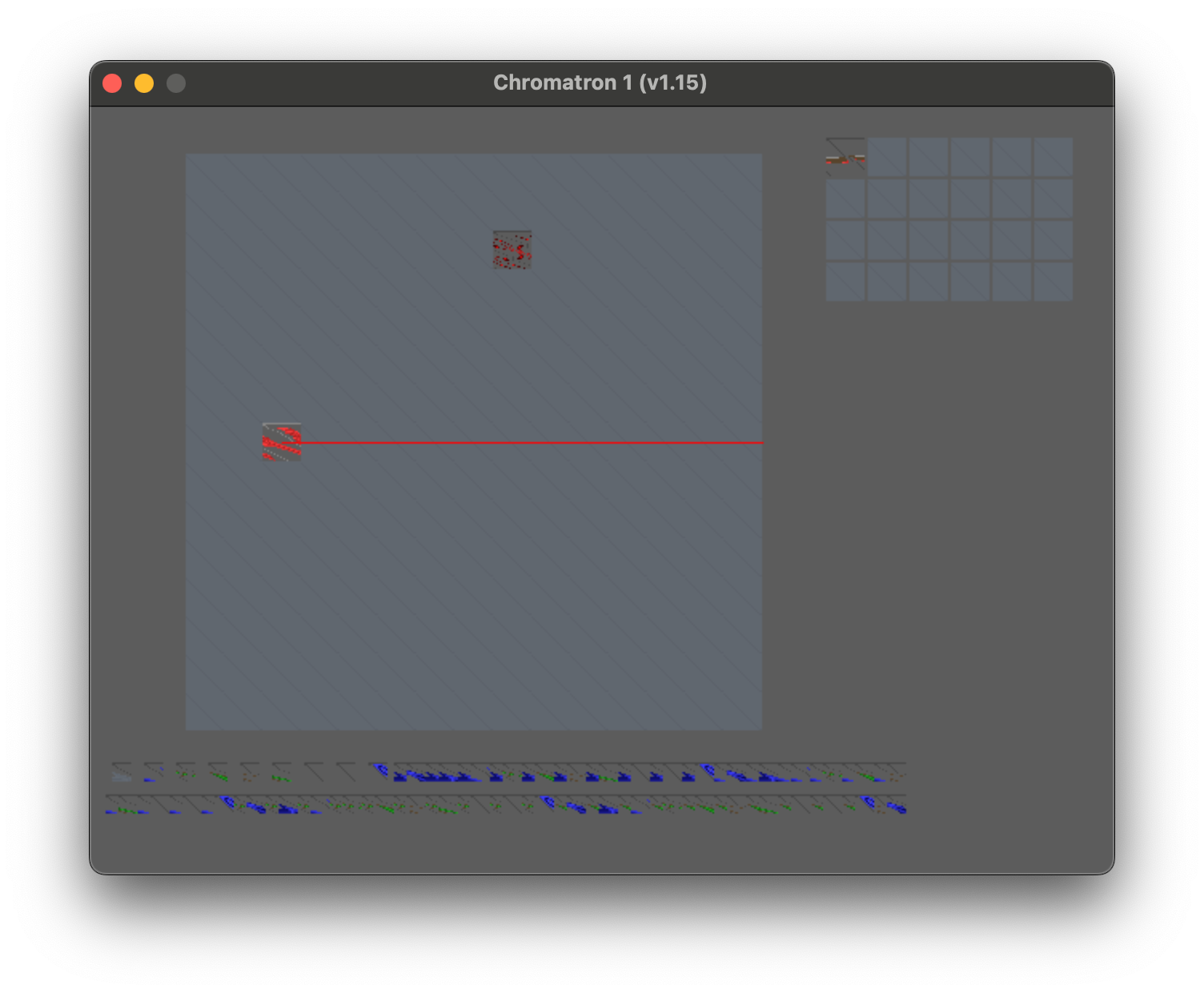
Task: Minimize the Chromatron window with the yellow button
Action: pyautogui.click(x=144, y=83)
